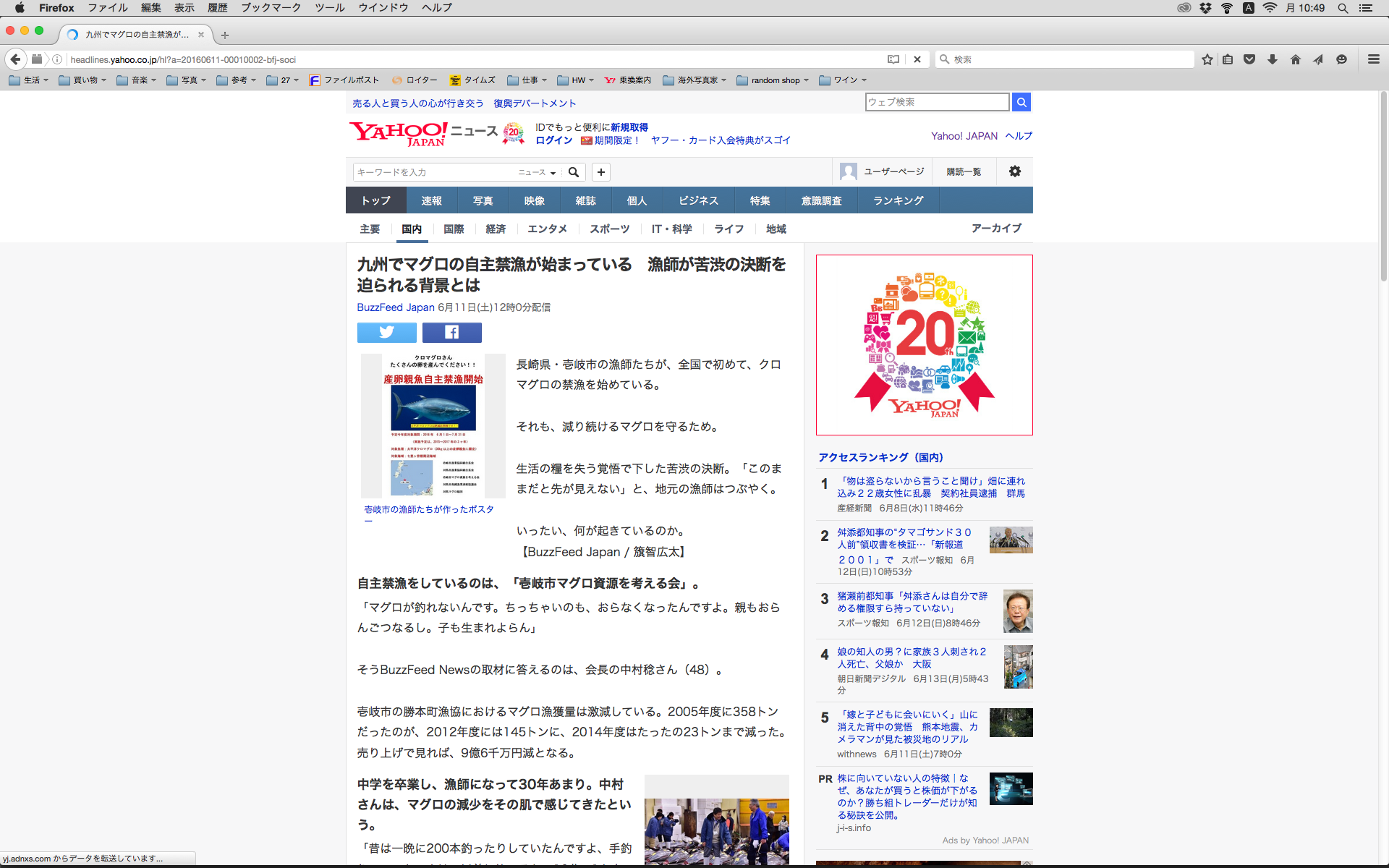This screenshot has width=1389, height=868.
Task: Toggle reader view in the address bar
Action: tap(893, 59)
